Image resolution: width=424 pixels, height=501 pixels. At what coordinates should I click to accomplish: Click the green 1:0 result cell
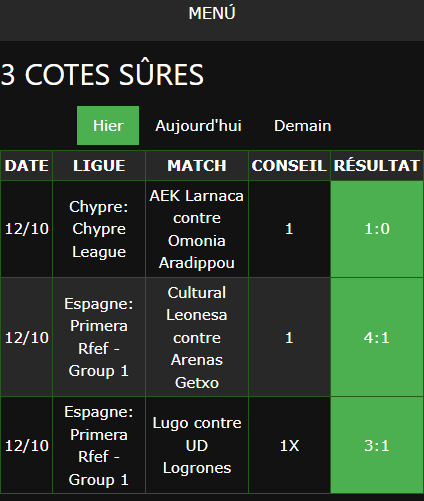coord(377,229)
